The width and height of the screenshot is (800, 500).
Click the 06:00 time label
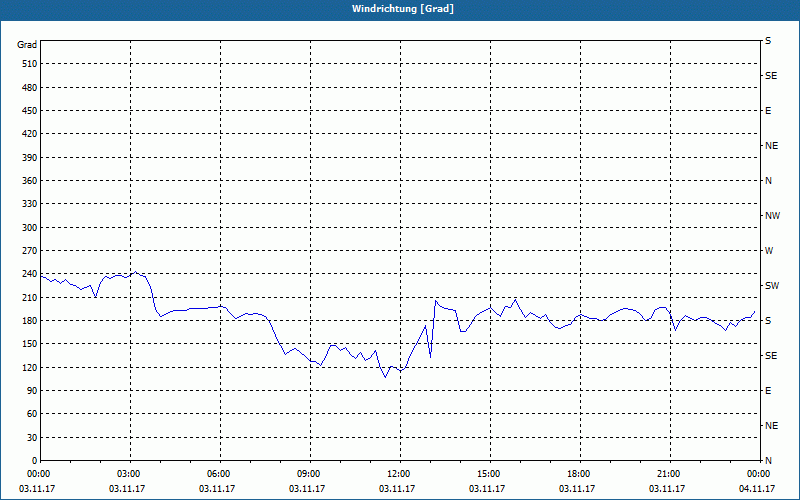coord(220,474)
